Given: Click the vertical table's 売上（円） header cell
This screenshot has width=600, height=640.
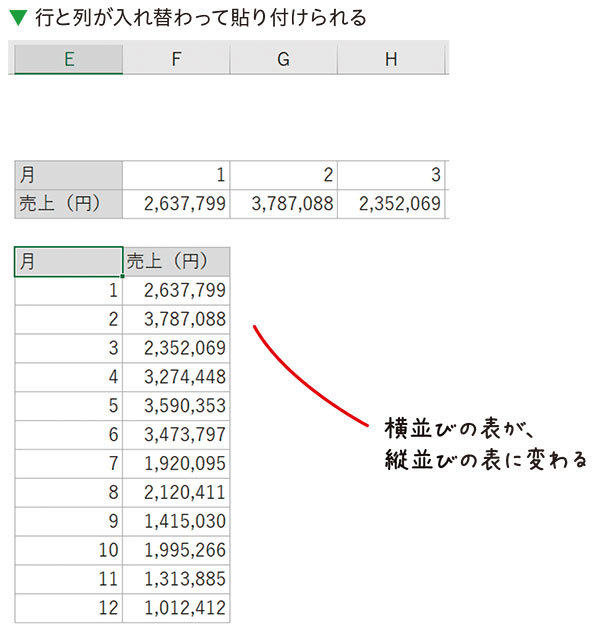Looking at the screenshot, I should click(176, 262).
